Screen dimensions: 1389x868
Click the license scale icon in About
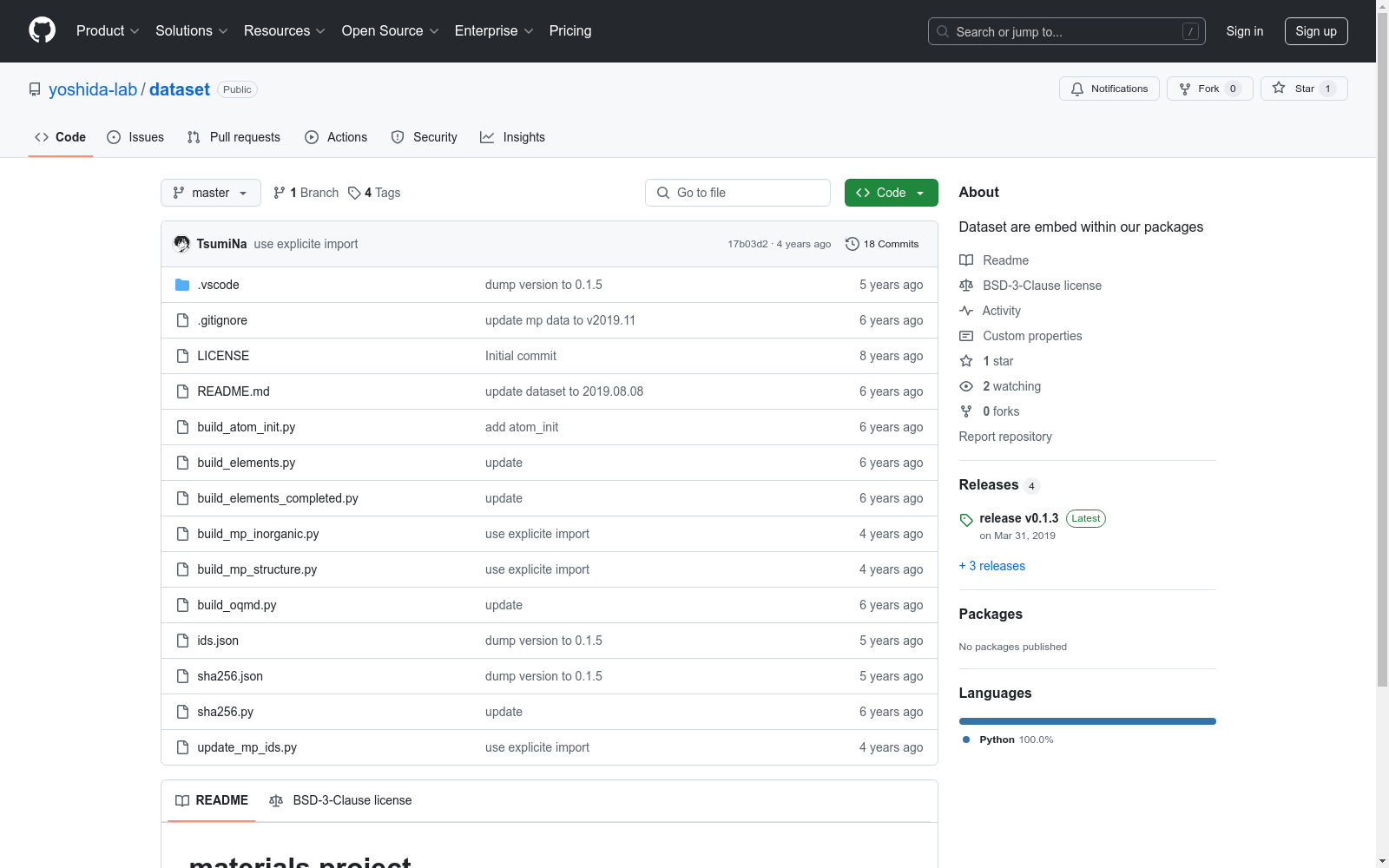966,286
